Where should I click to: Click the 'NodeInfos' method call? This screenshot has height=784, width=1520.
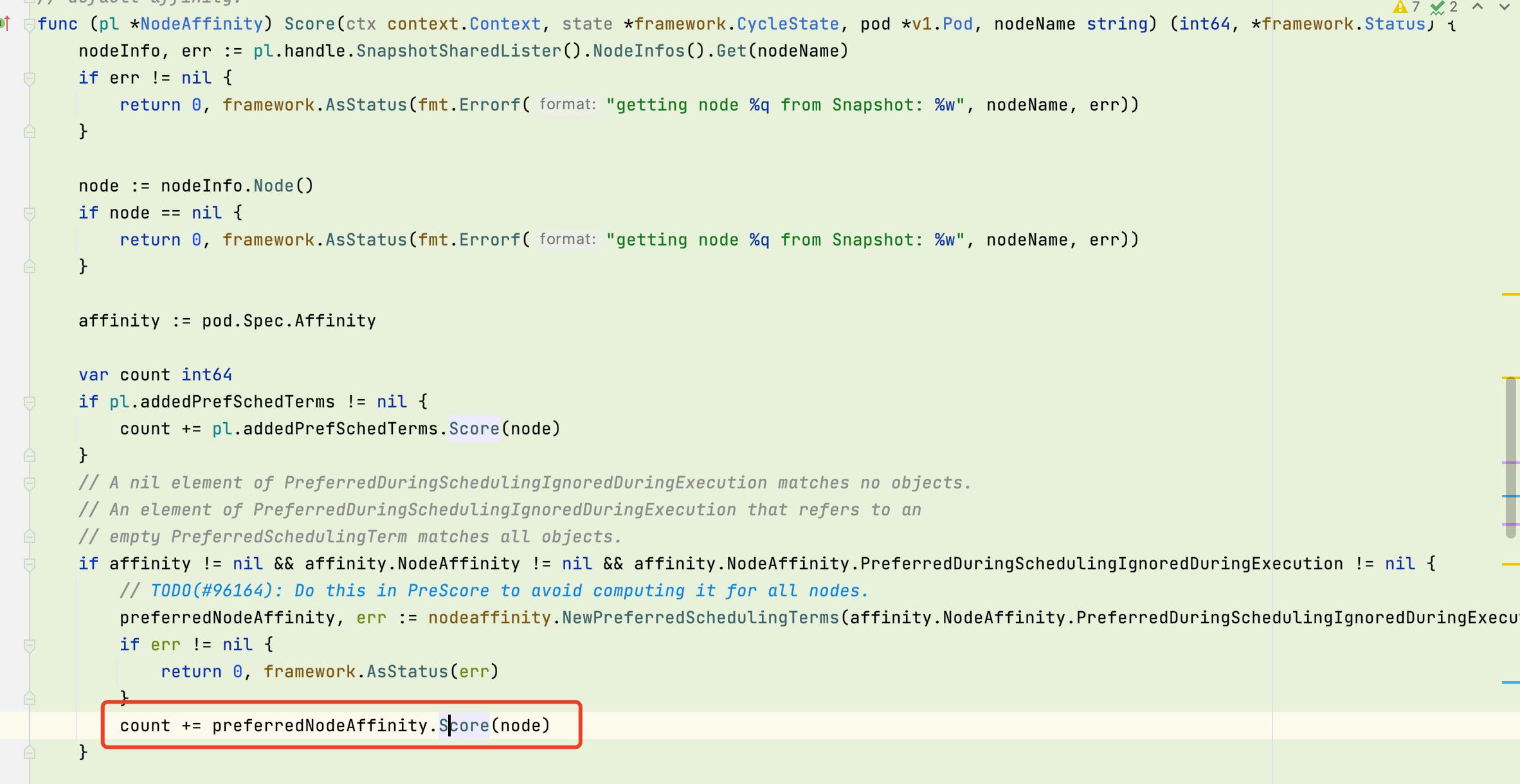(639, 51)
